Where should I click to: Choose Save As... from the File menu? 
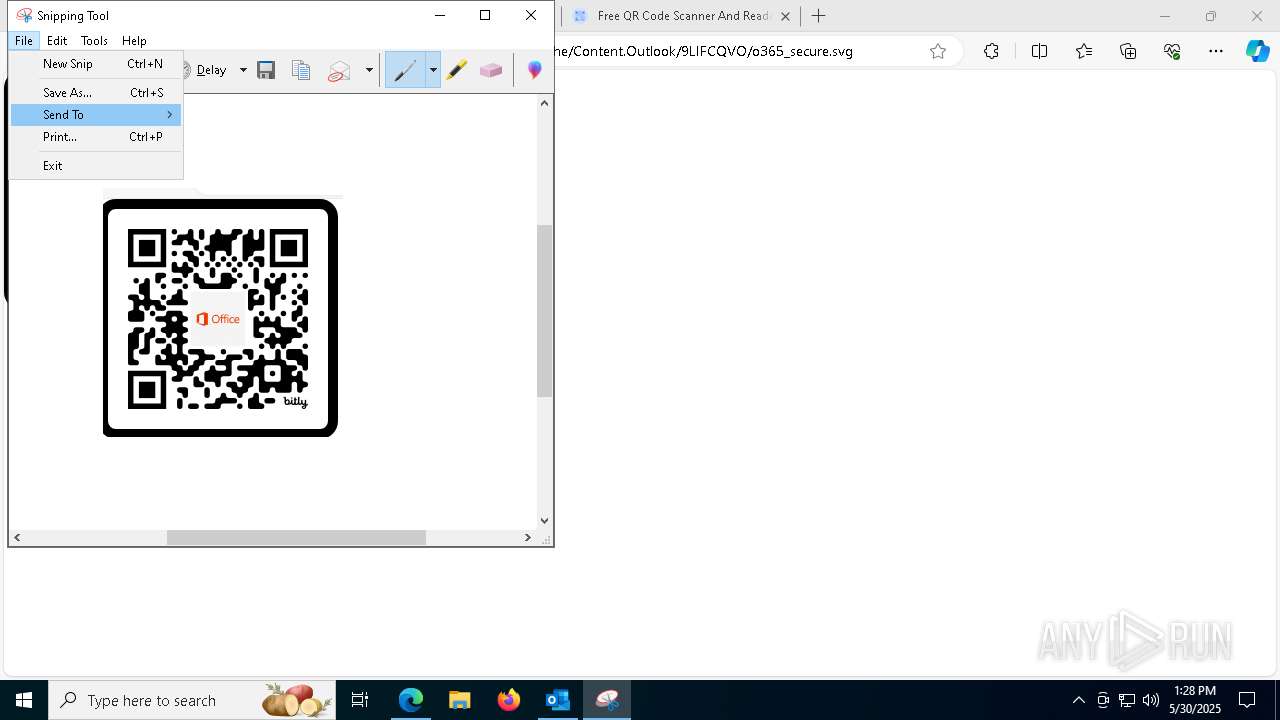click(96, 93)
